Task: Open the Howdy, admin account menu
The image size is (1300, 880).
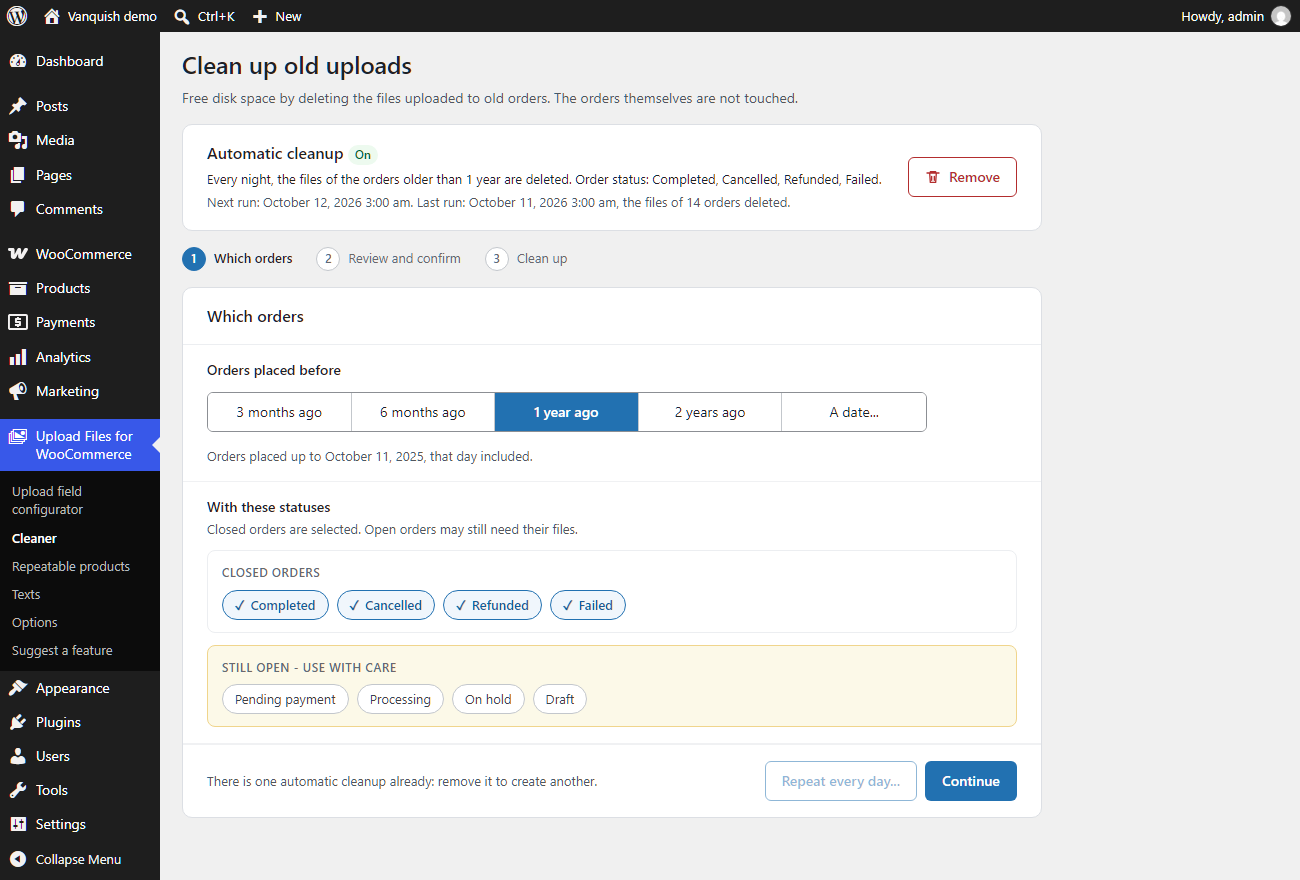Action: pos(1235,16)
